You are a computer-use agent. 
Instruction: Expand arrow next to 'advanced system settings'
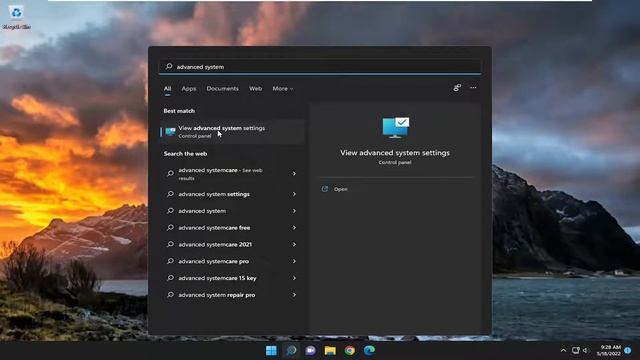click(x=294, y=194)
